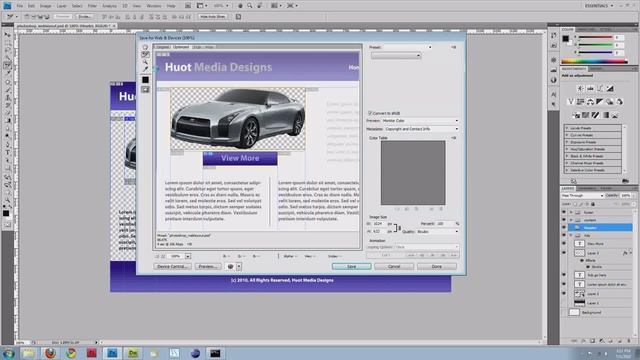
Task: Switch to the Masks panel tab
Action: point(596,69)
